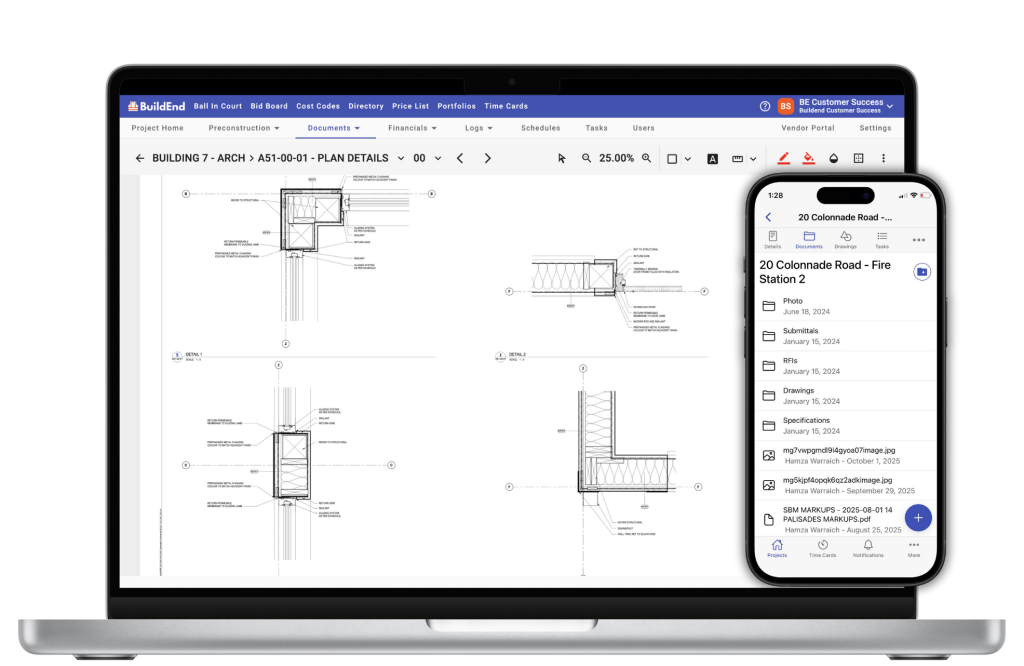Click the zoom out magnifier icon
Viewport: 1024px width, 666px height.
587,158
